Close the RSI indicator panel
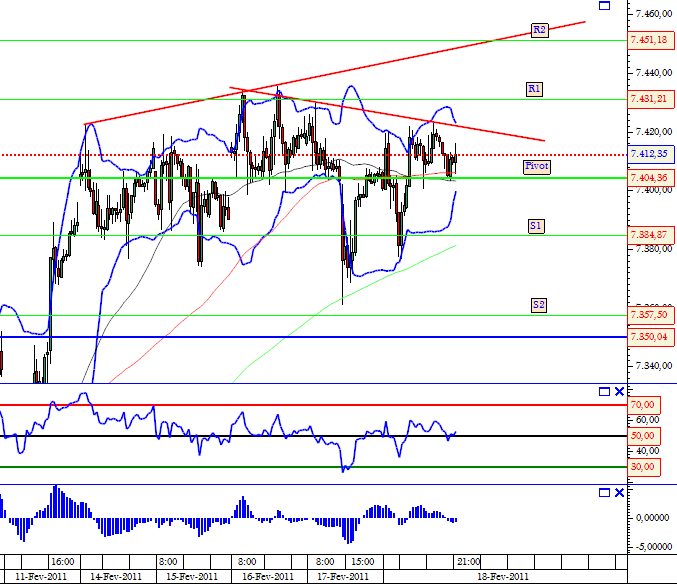The image size is (677, 584). tap(619, 391)
